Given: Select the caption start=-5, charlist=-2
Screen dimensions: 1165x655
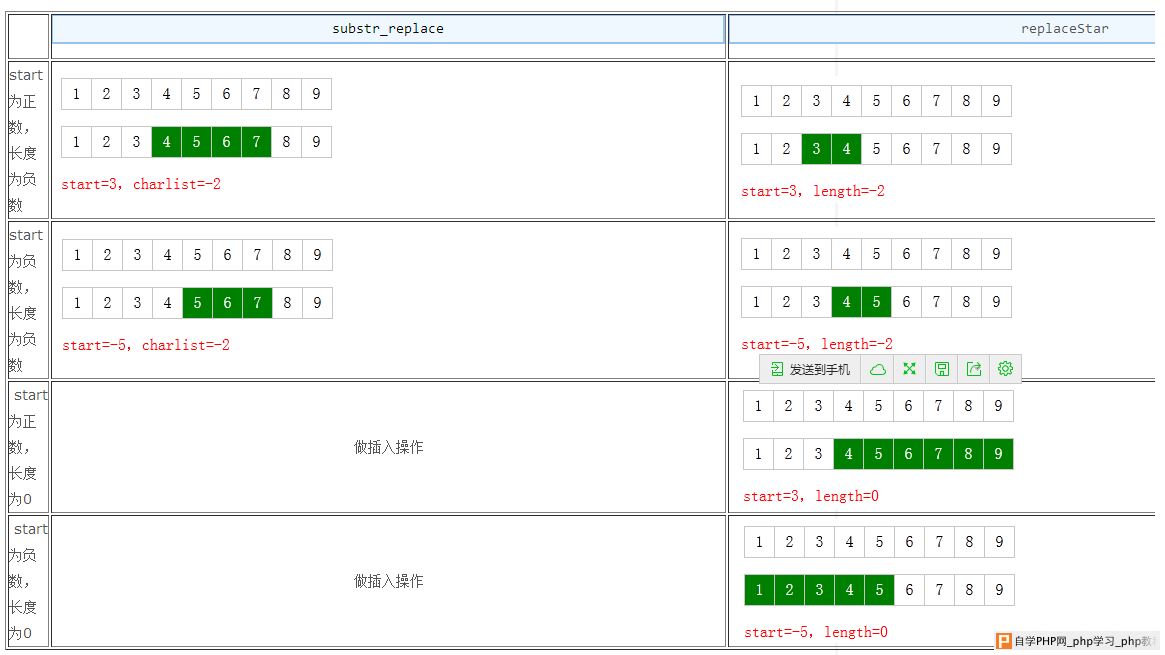Looking at the screenshot, I should click(146, 345).
